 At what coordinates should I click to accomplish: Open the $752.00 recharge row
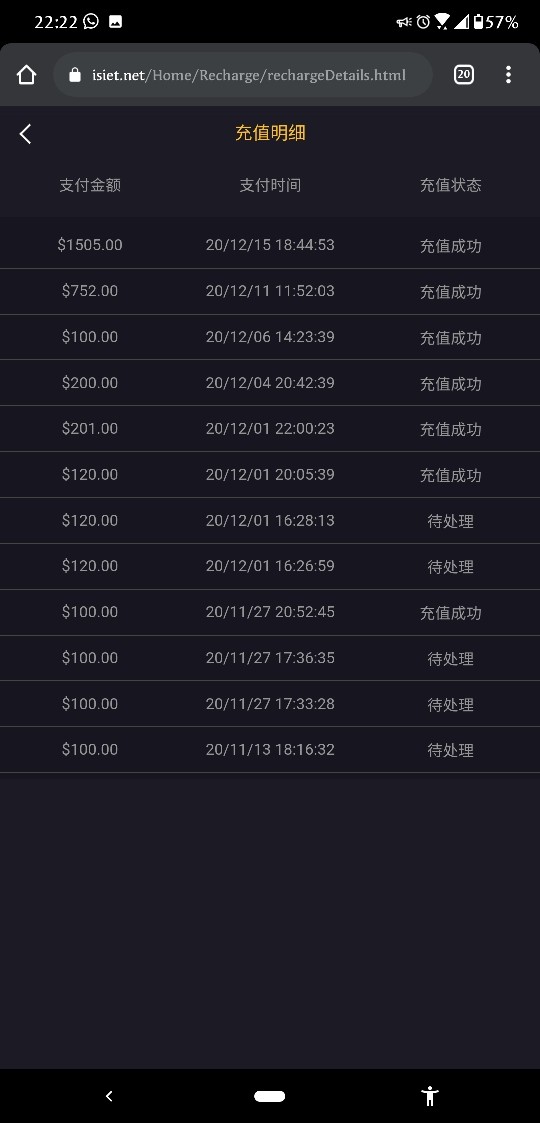click(x=270, y=291)
